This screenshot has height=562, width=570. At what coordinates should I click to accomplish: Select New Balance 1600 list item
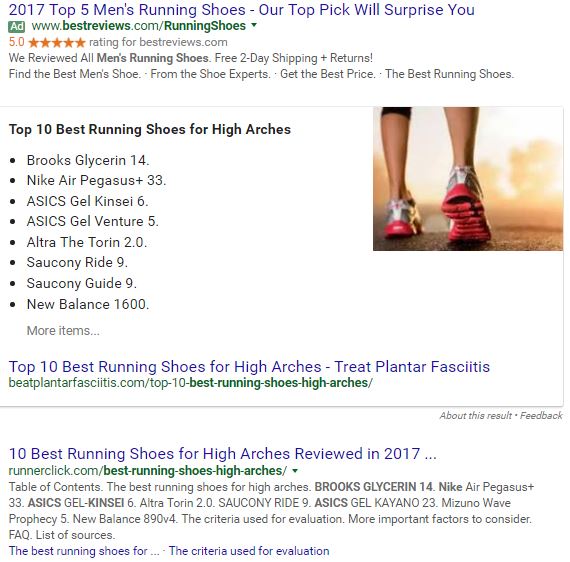(88, 304)
